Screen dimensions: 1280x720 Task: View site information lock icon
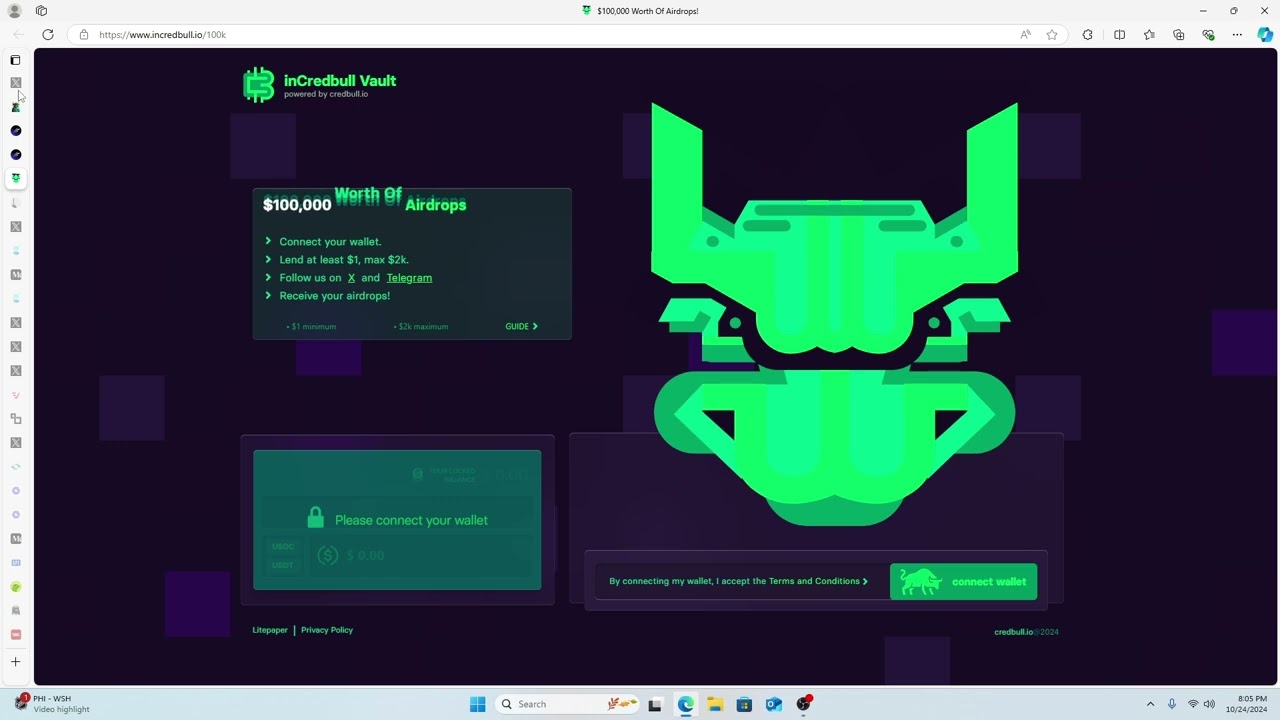pyautogui.click(x=84, y=34)
